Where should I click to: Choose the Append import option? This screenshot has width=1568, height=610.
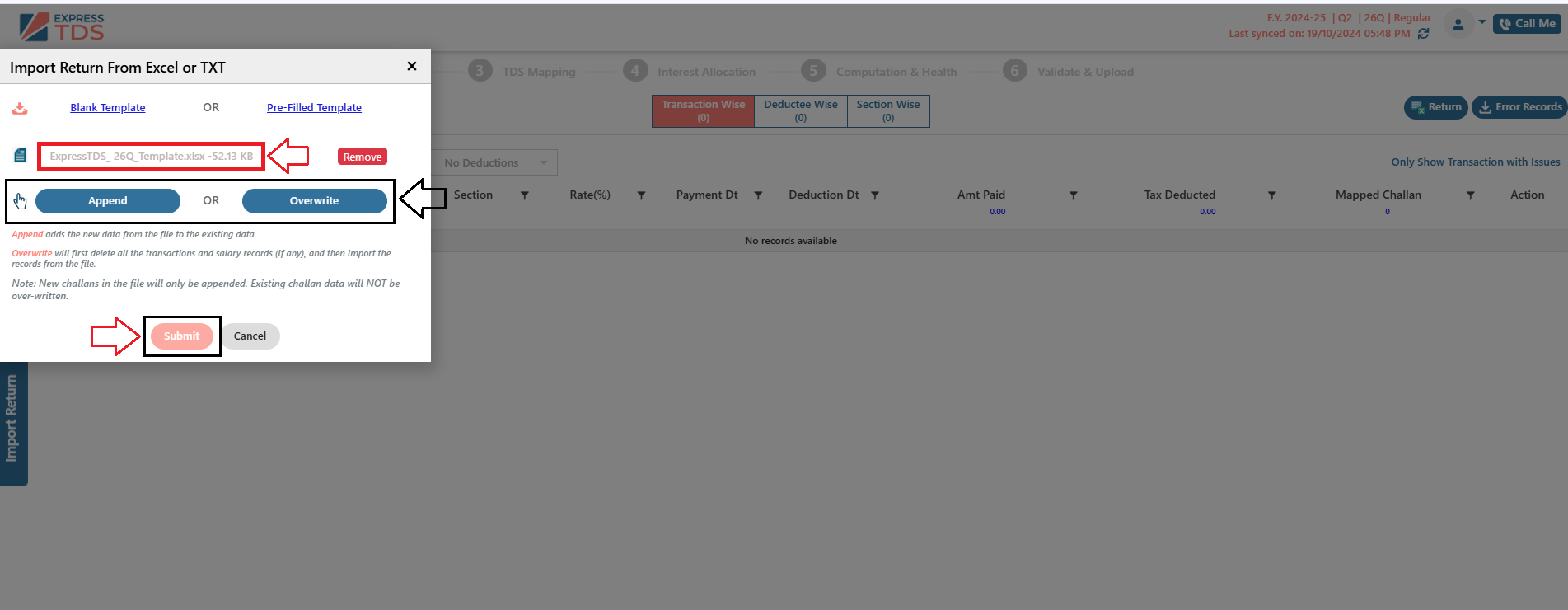108,200
